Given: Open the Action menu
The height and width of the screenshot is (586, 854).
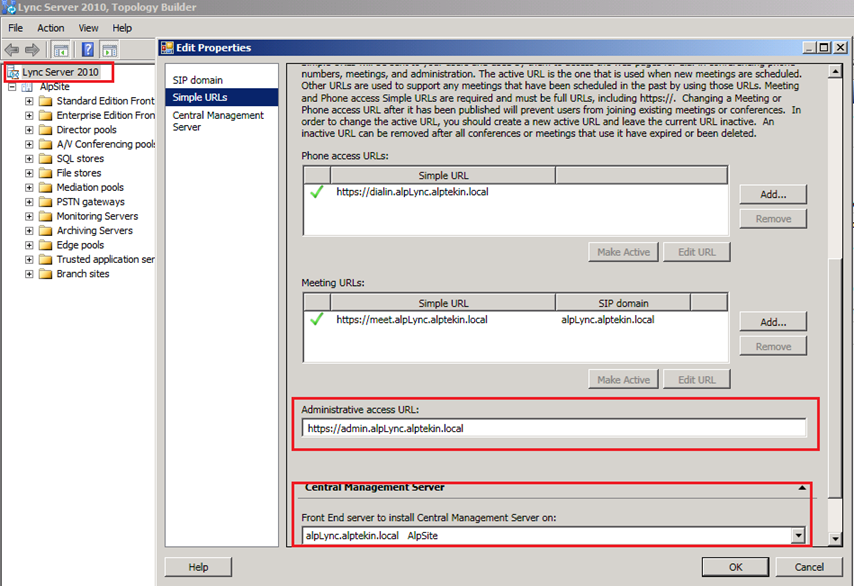Looking at the screenshot, I should pos(51,28).
